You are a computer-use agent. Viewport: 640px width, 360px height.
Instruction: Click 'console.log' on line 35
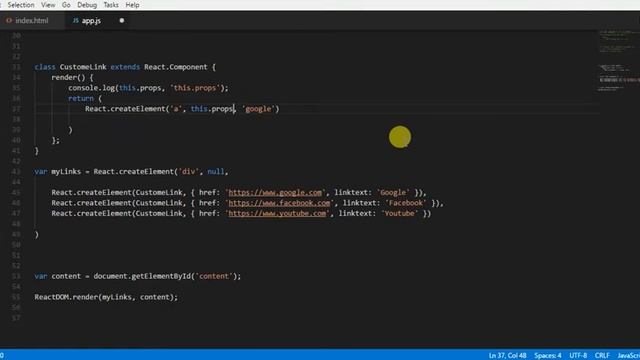click(x=91, y=88)
